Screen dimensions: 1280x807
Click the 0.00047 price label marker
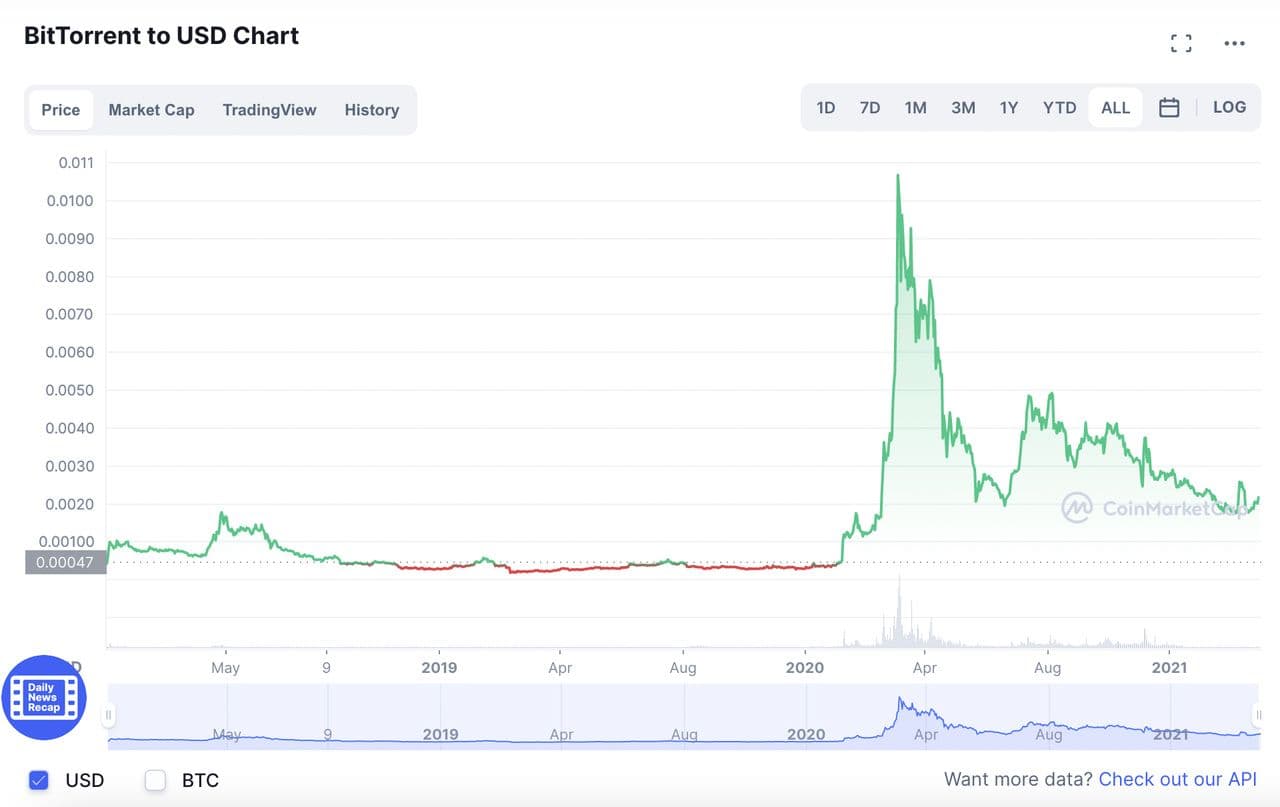coord(65,562)
